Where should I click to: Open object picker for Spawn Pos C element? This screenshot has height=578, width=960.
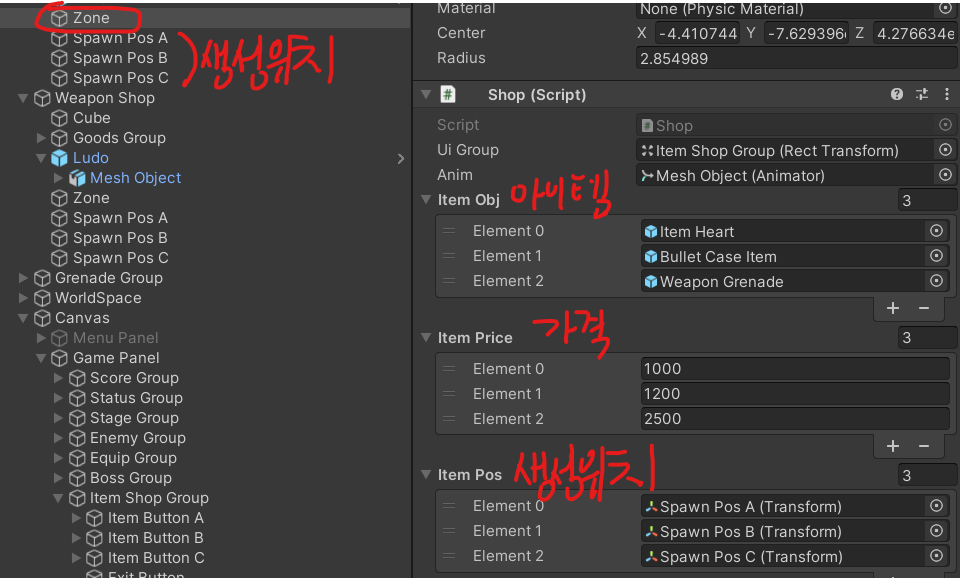[x=936, y=557]
